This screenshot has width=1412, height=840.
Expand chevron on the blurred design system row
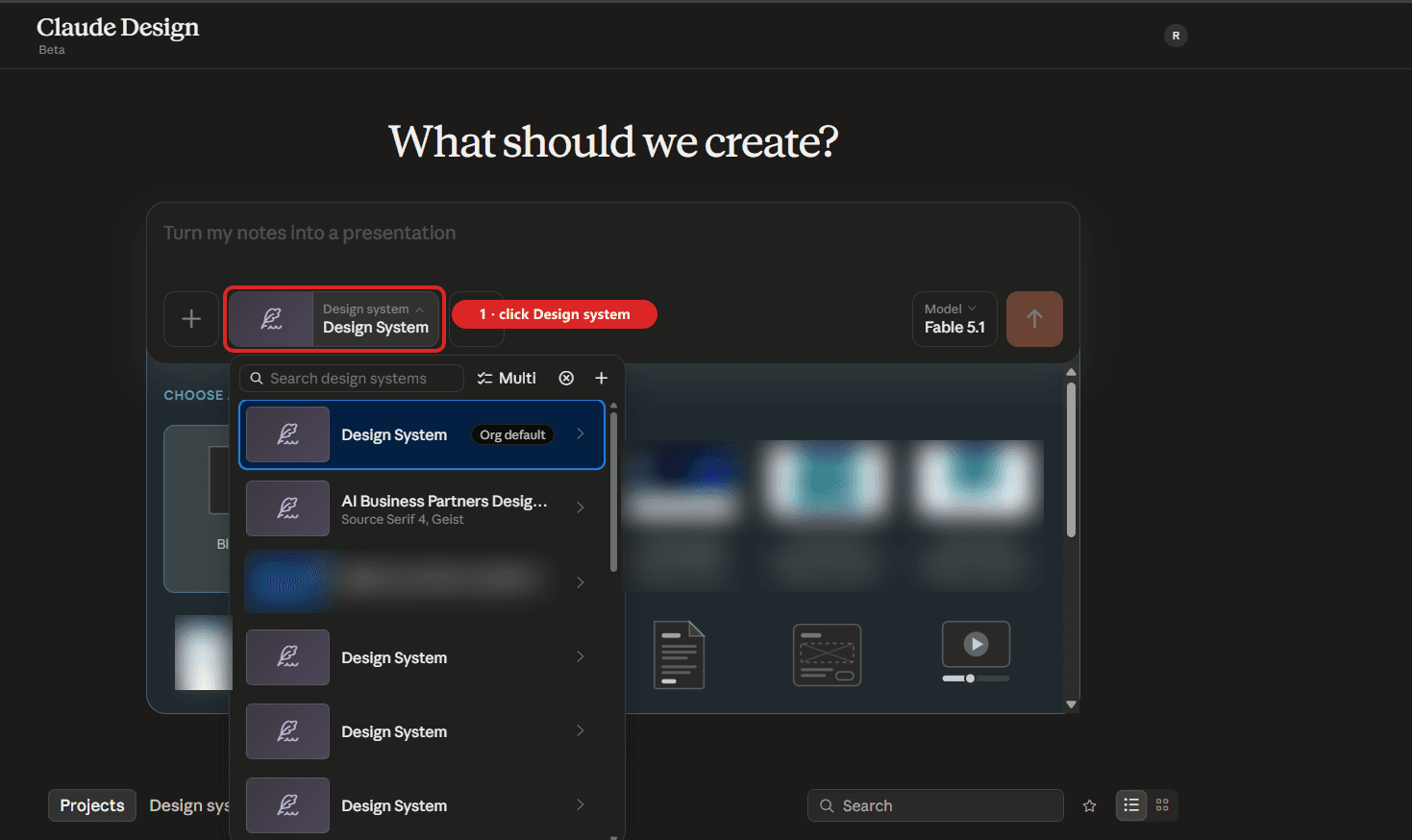pos(581,582)
